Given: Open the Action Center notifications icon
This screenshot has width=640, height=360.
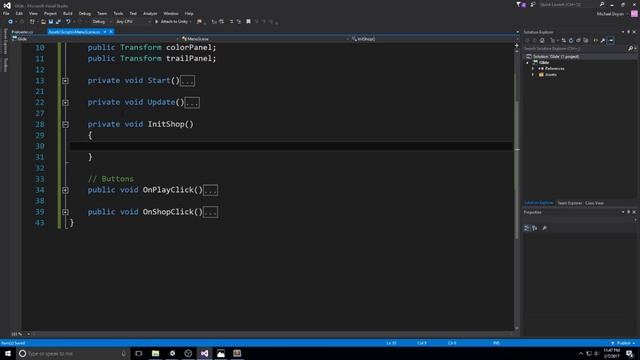Looking at the screenshot, I should pyautogui.click(x=630, y=353).
